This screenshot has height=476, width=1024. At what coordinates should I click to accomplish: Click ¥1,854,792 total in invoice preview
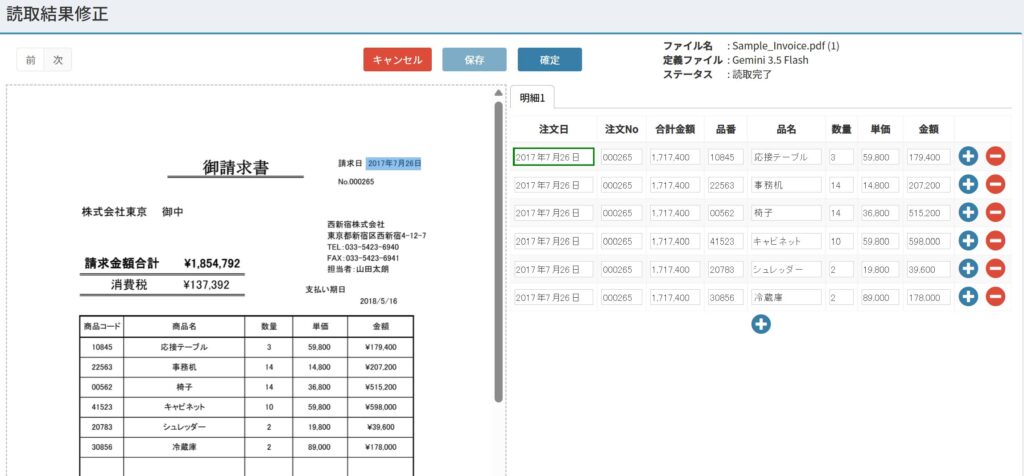[212, 264]
